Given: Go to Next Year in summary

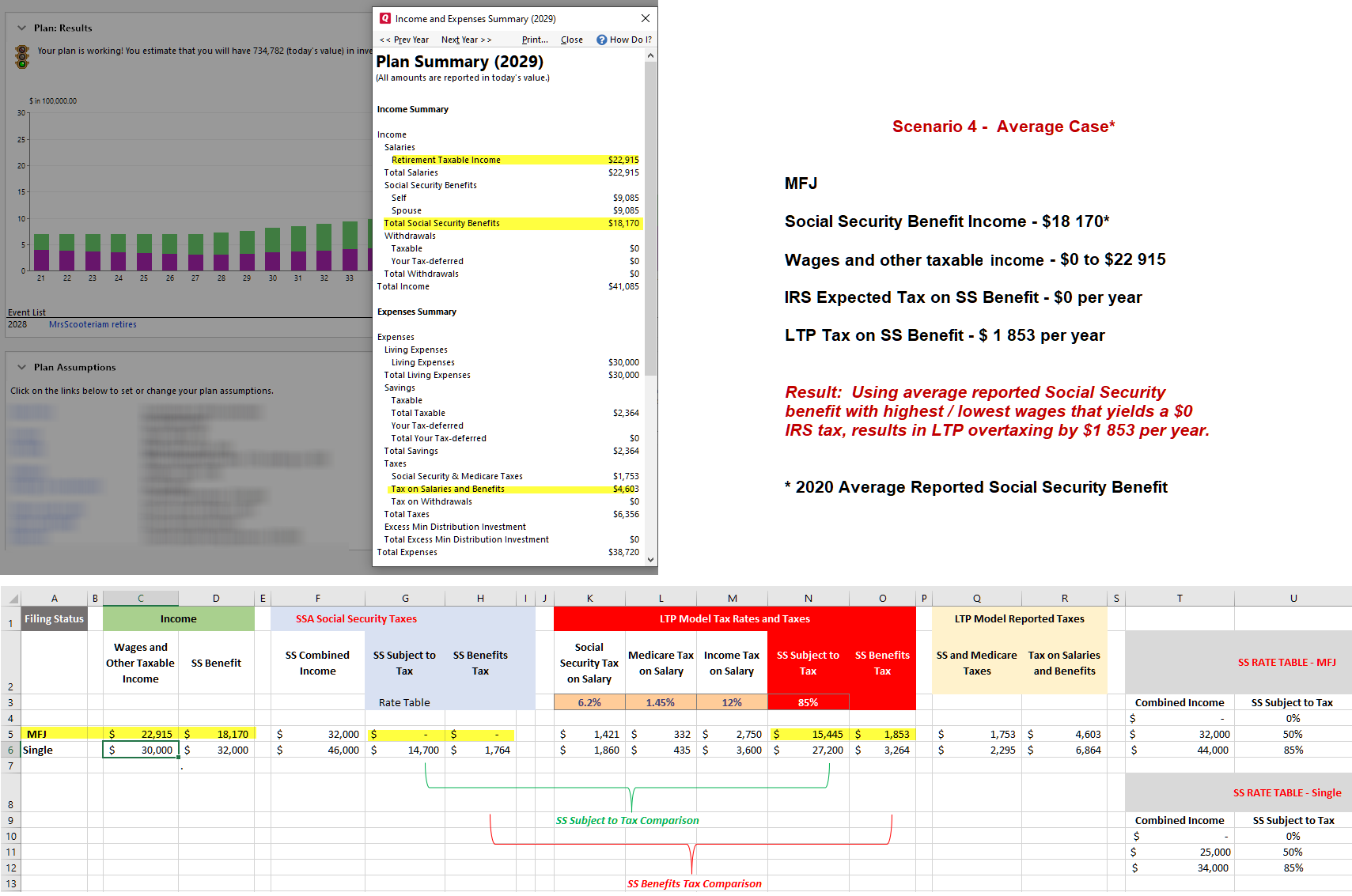Looking at the screenshot, I should click(x=466, y=40).
